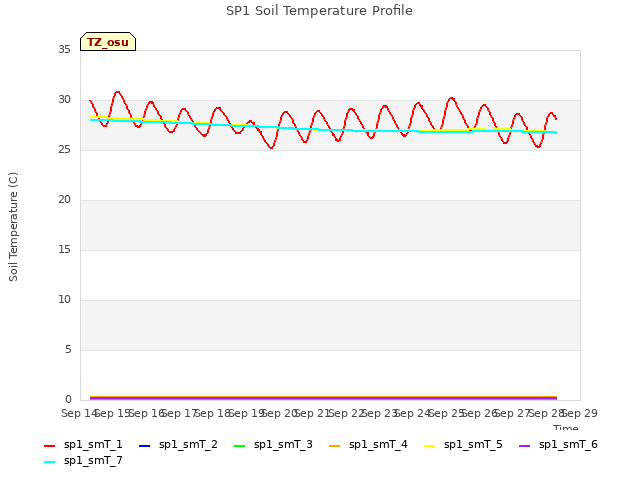Screen dimensions: 640x480
Task: Click the TZ_osu annotation label
Action: click(x=108, y=42)
